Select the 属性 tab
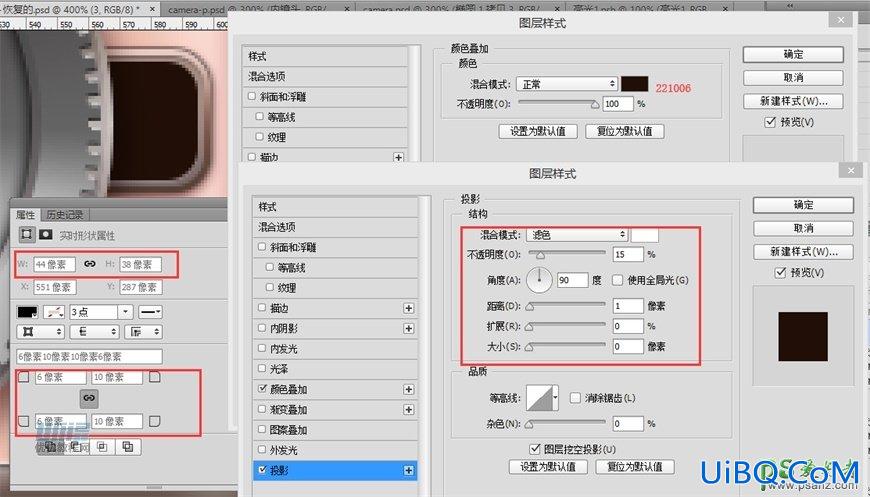870x497 pixels. 26,215
